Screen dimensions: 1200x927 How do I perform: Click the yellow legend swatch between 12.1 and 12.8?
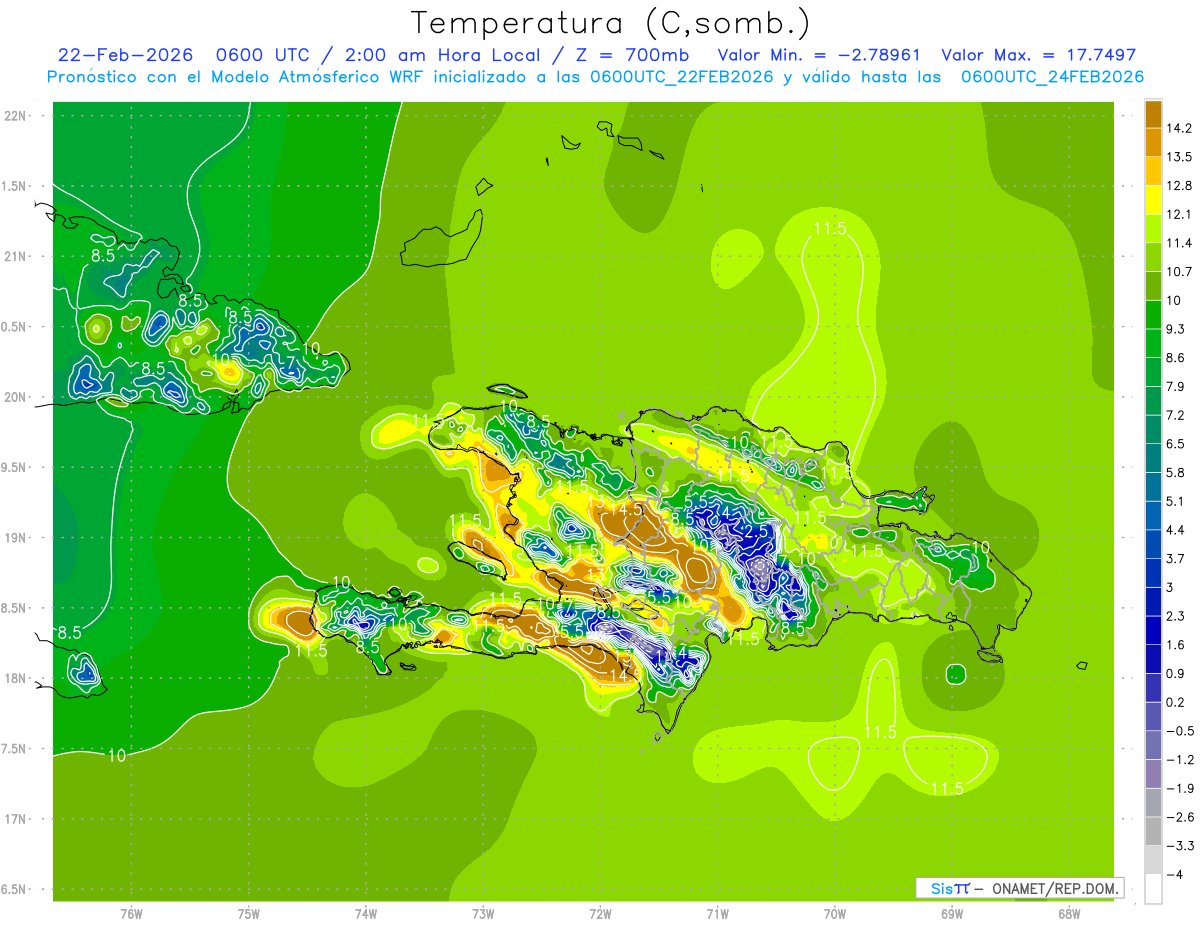click(1153, 200)
